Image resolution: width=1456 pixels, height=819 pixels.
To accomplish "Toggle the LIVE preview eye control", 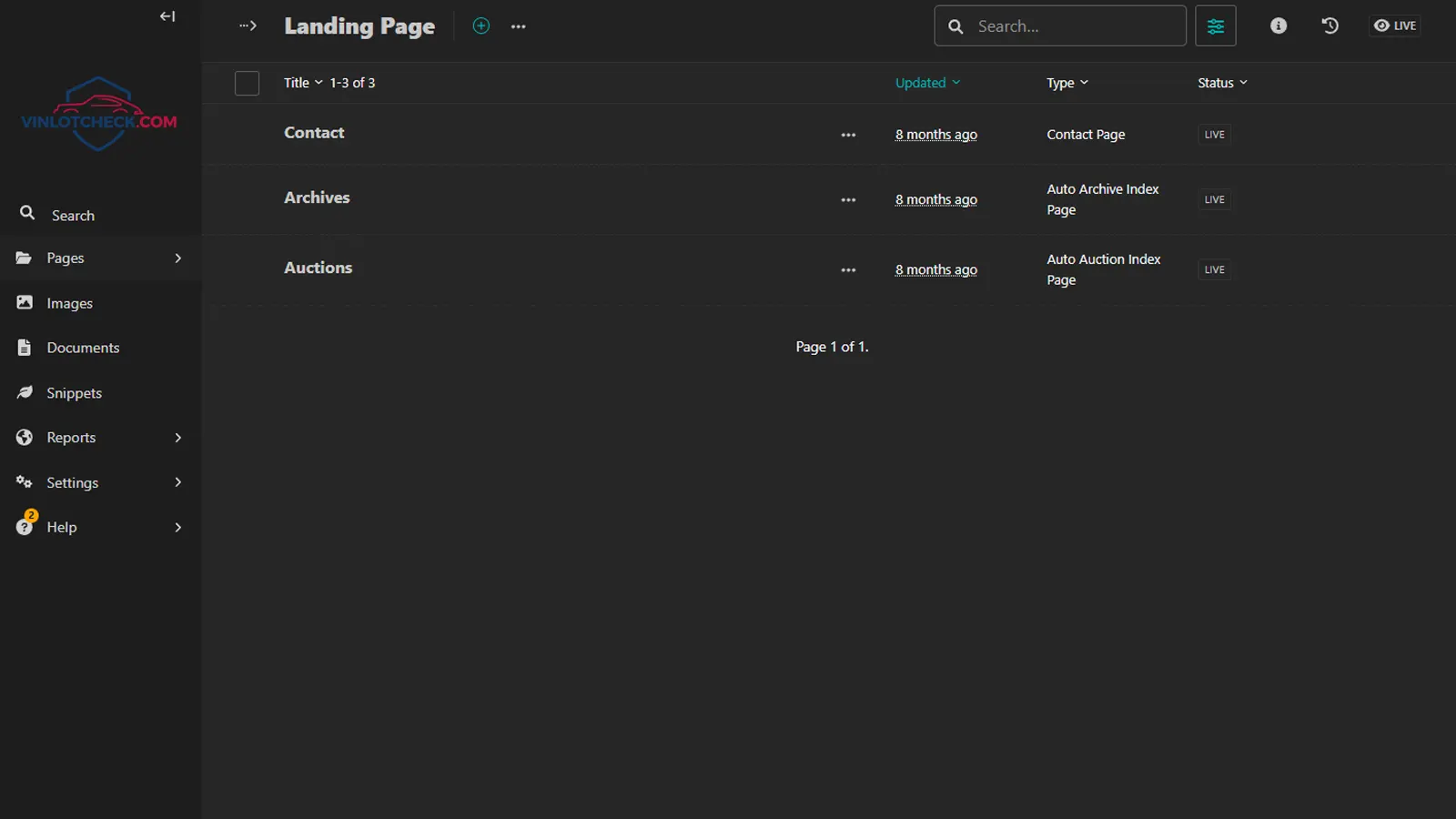I will tap(1394, 25).
